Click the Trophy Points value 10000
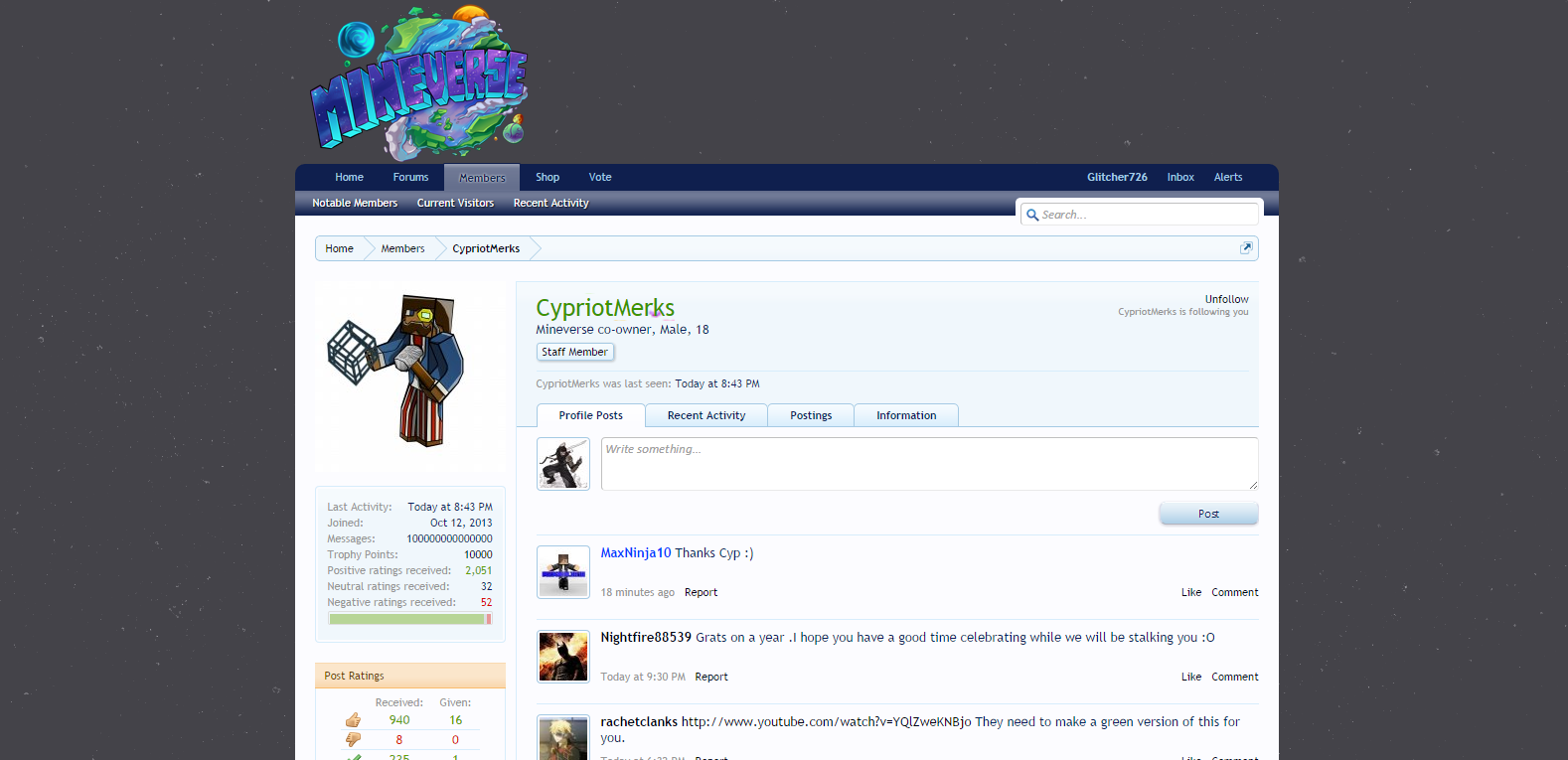 point(478,554)
